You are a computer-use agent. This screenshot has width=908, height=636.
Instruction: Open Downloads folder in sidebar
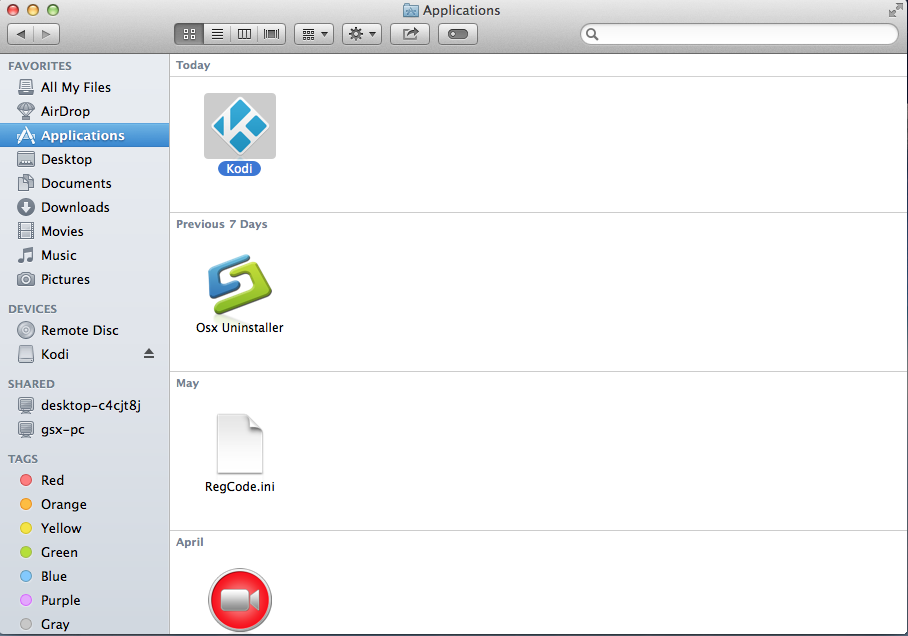tap(75, 207)
